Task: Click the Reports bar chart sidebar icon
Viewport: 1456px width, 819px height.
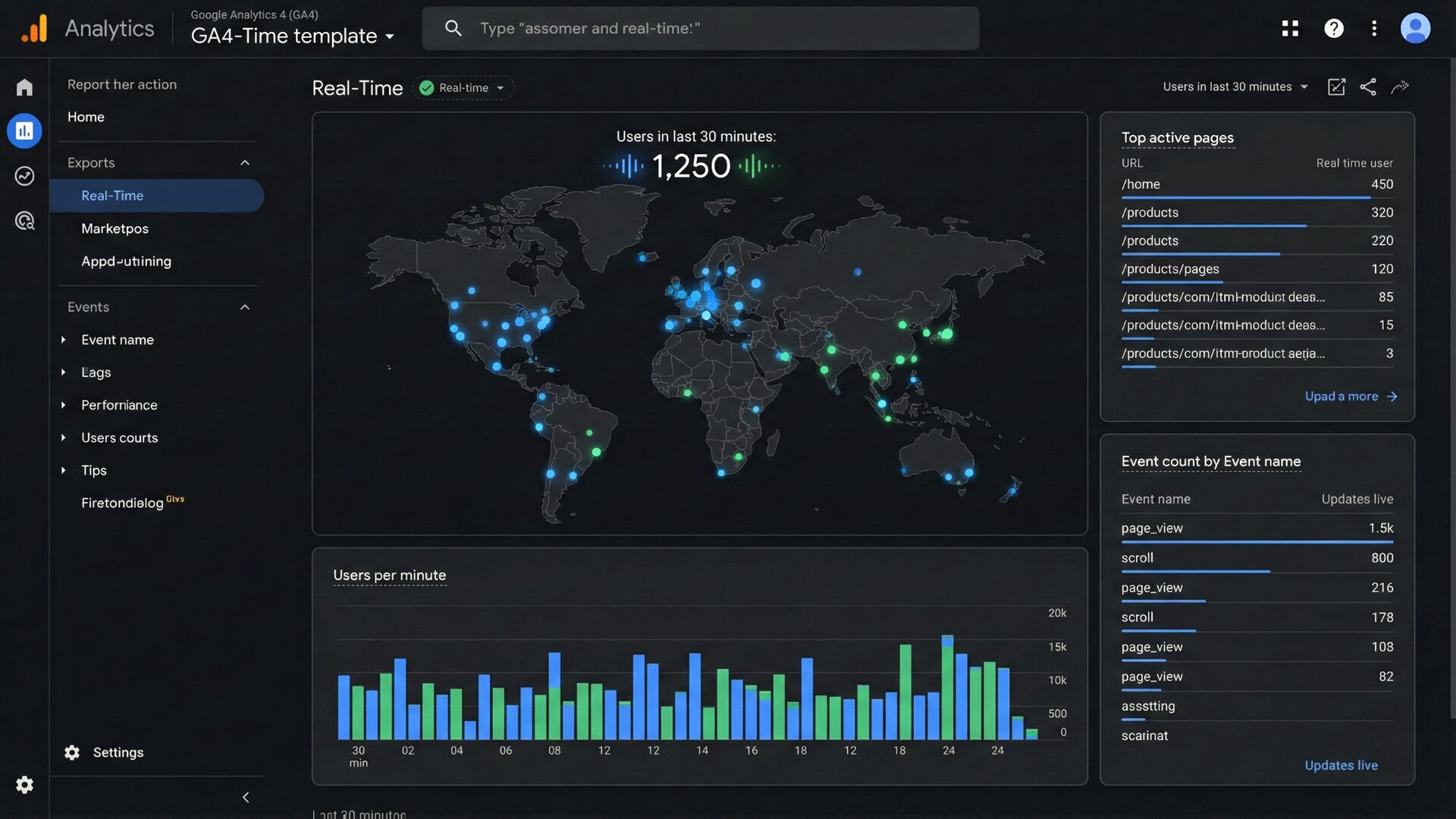Action: (24, 131)
